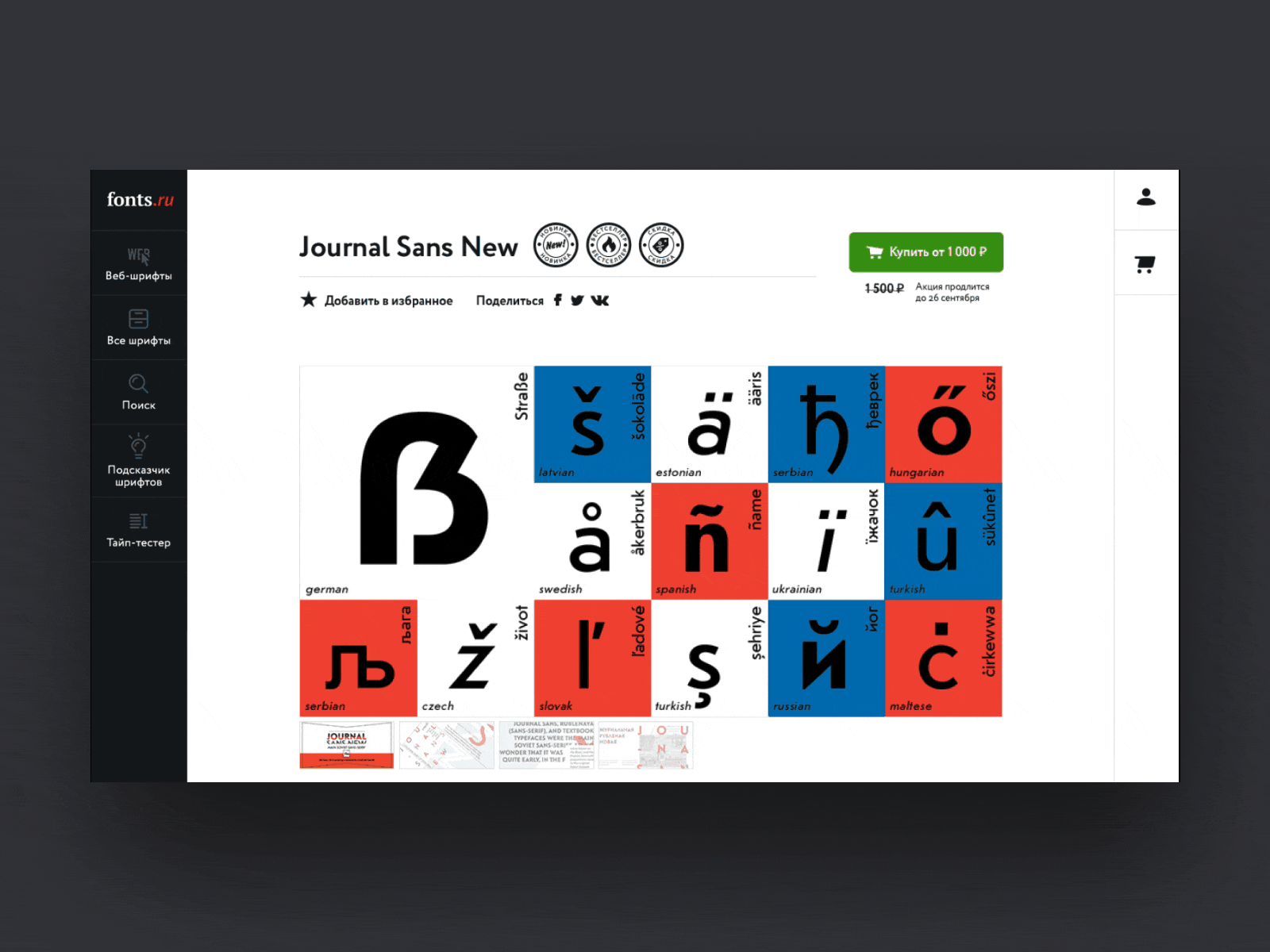Viewport: 1270px width, 952px height.
Task: Share on Twitter
Action: tap(577, 300)
